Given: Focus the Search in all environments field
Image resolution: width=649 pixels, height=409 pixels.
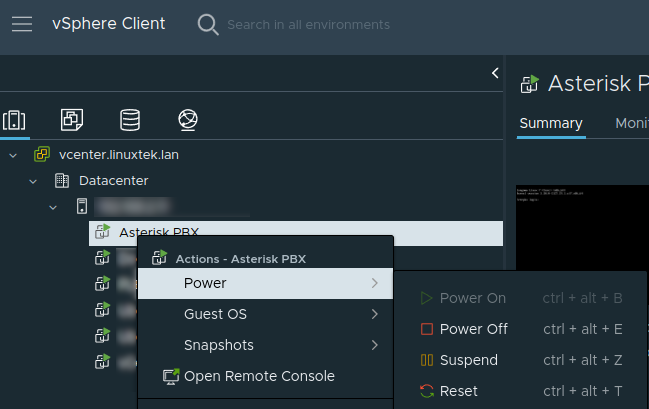Looking at the screenshot, I should [308, 25].
